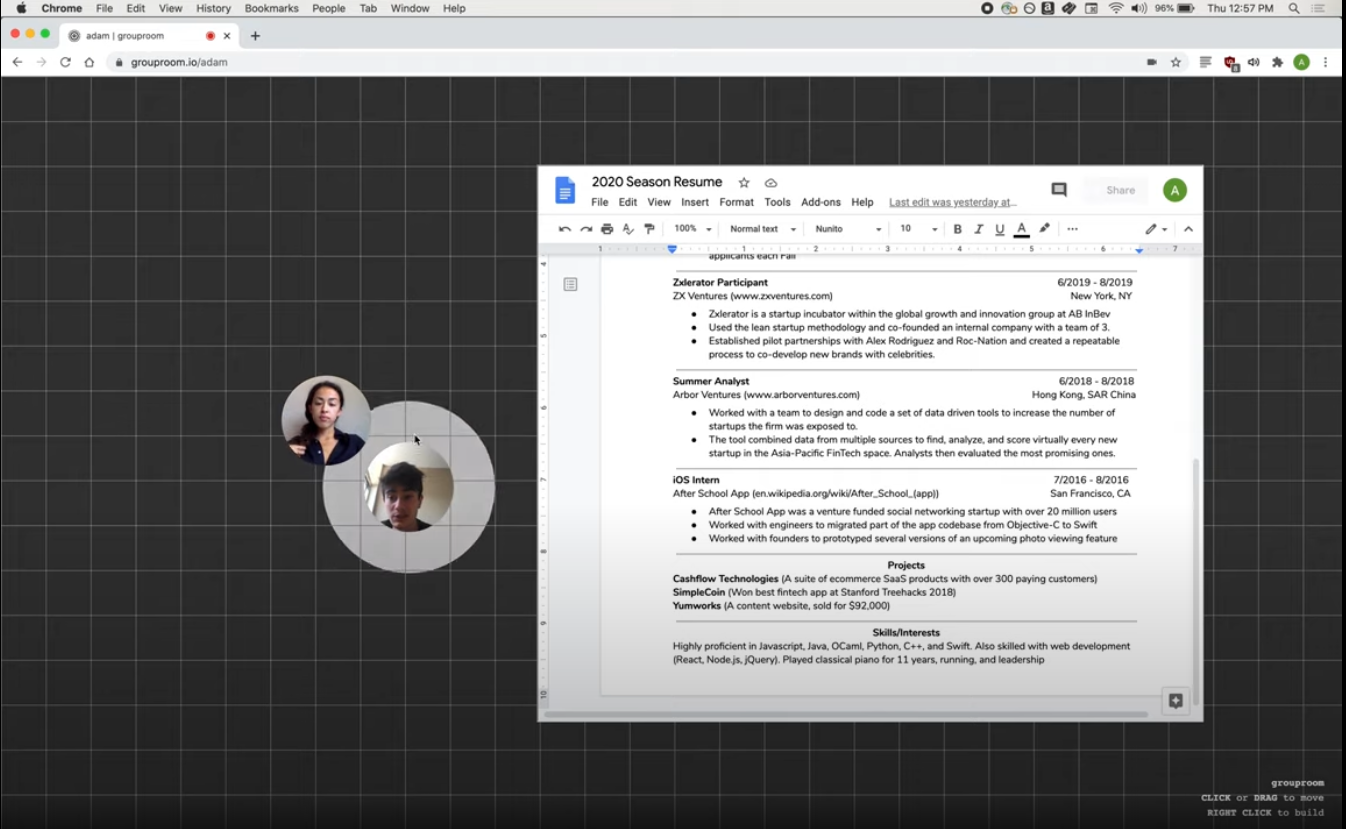Open the editing mode pencil dropdown
1346x829 pixels.
tap(1156, 229)
